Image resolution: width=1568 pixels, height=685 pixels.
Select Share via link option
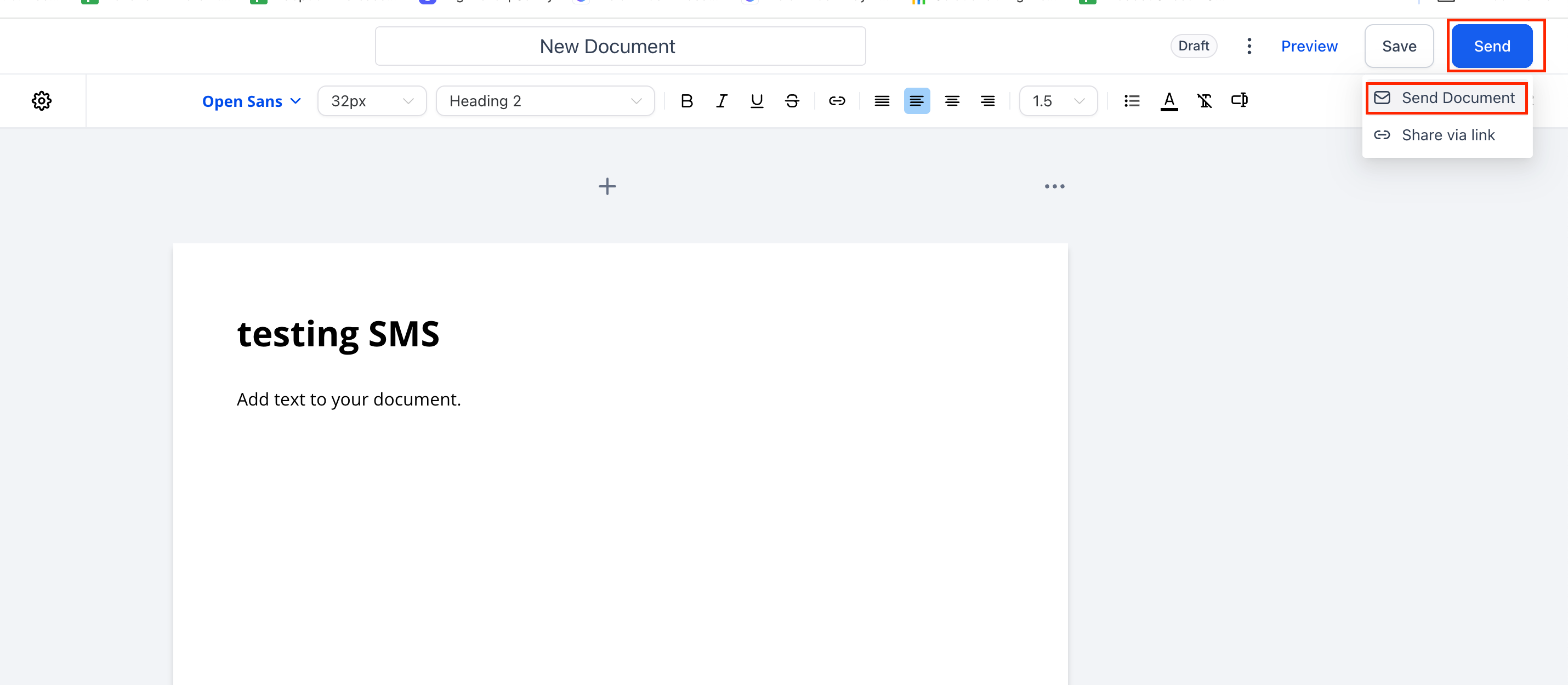click(1446, 135)
